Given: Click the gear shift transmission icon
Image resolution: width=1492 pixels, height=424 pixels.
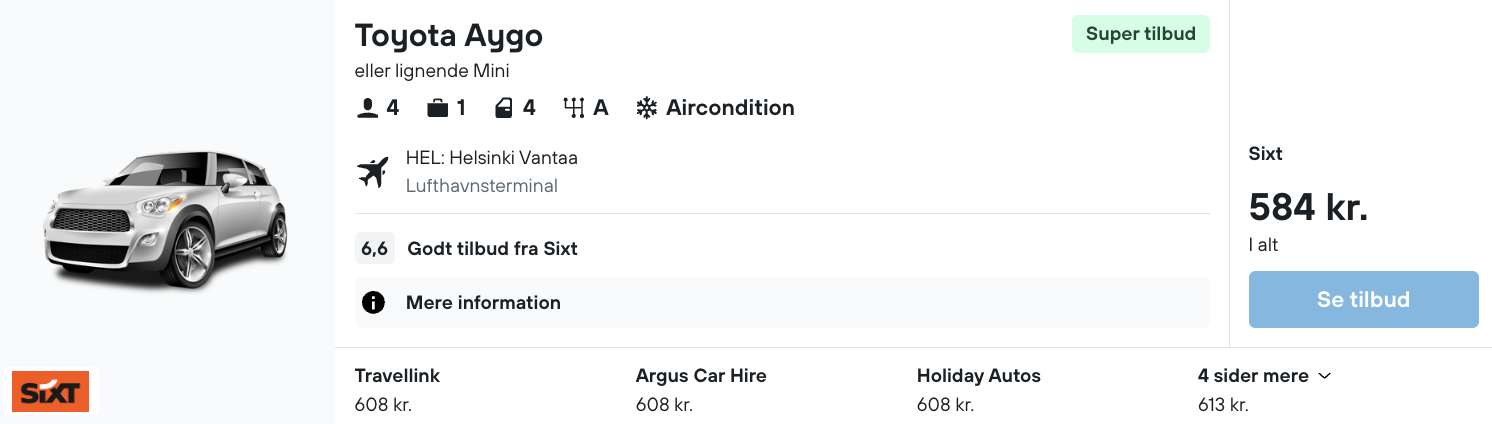Looking at the screenshot, I should [573, 108].
